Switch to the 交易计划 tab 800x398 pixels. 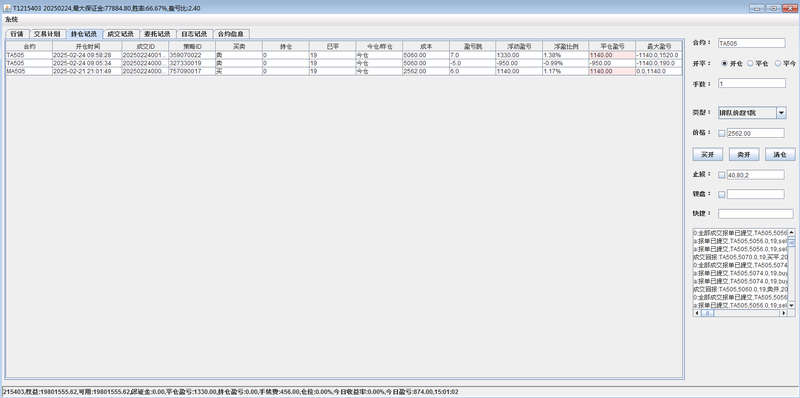(47, 34)
